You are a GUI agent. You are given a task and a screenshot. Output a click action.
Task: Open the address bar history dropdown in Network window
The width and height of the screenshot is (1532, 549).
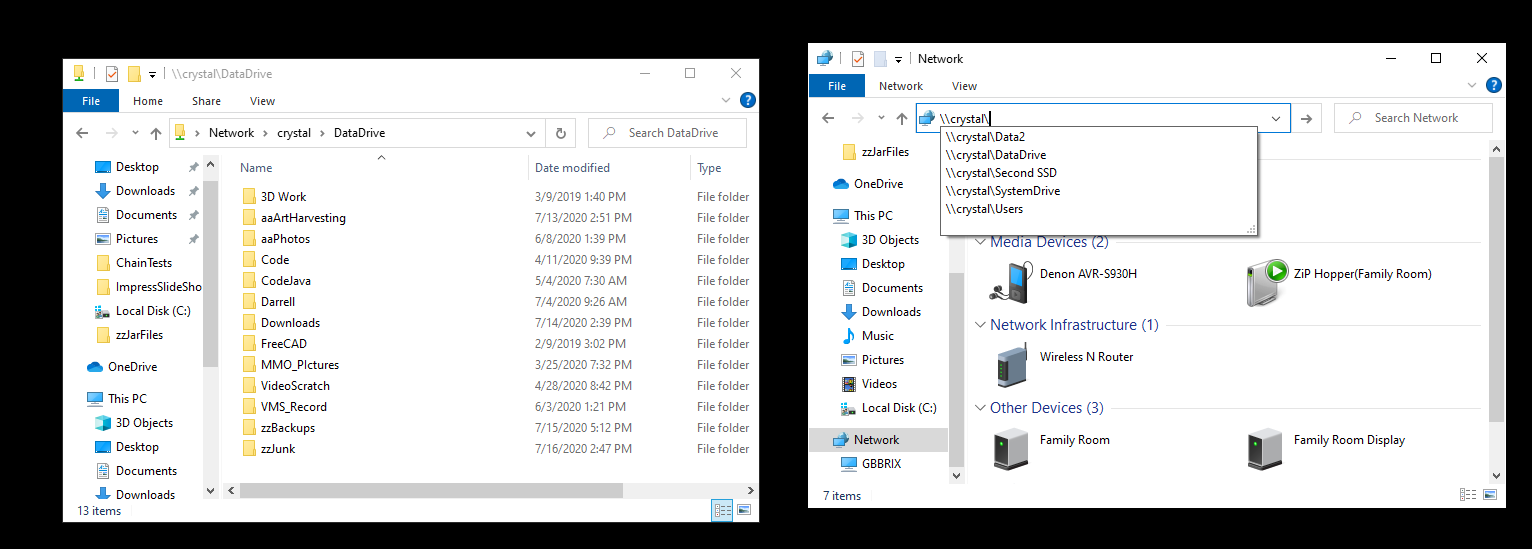point(1276,118)
